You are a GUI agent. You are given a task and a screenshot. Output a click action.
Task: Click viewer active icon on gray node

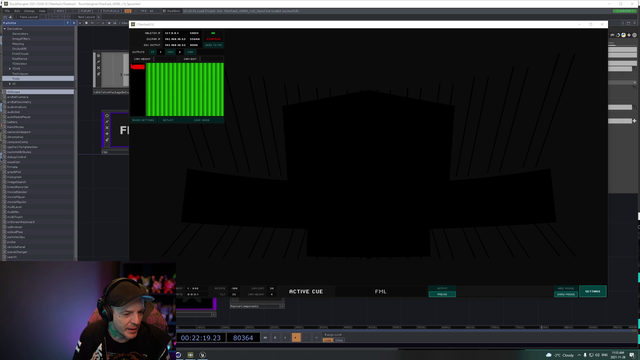click(98, 56)
